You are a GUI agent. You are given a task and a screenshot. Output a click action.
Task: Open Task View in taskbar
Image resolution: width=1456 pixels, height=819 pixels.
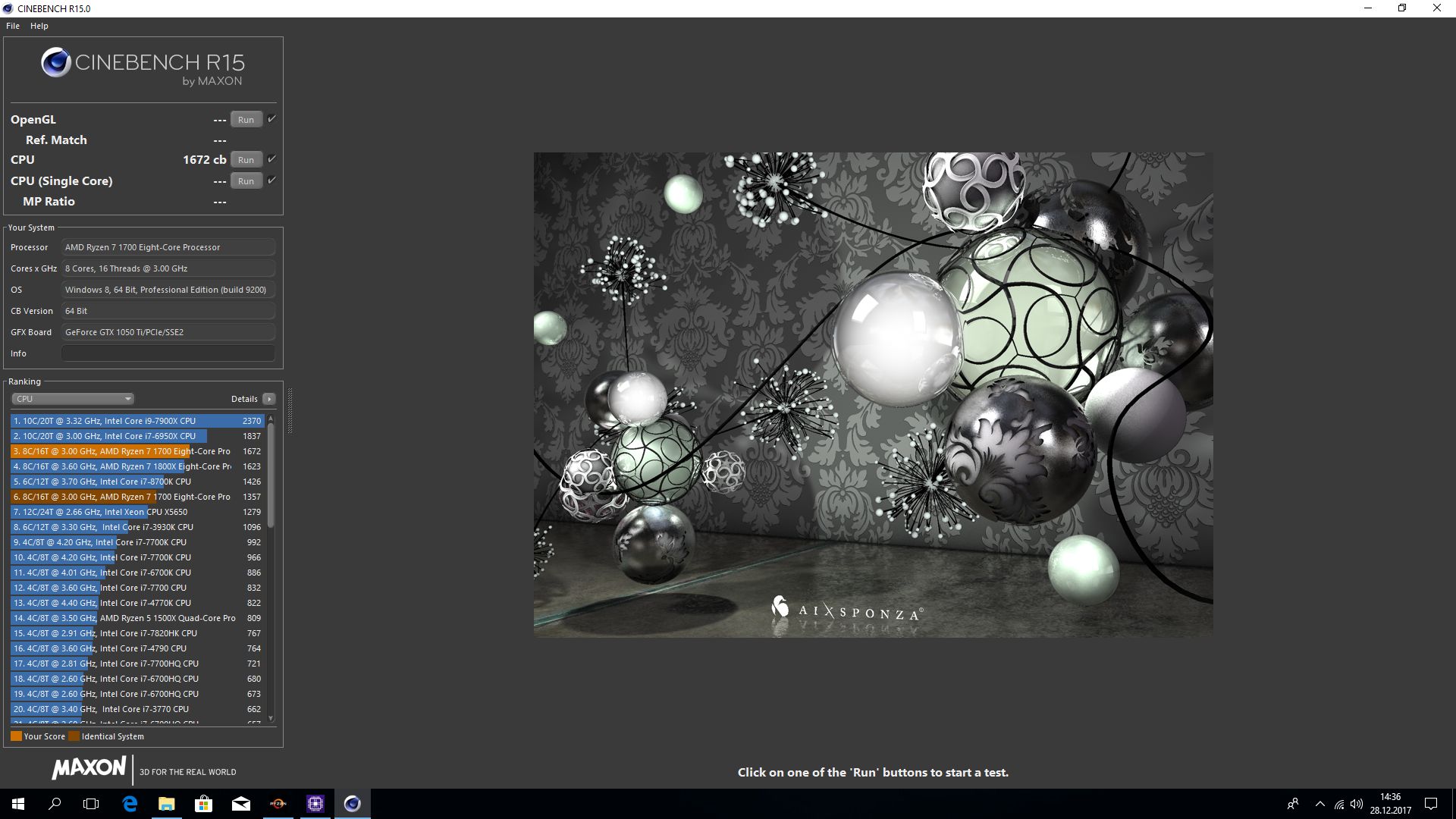click(x=91, y=804)
